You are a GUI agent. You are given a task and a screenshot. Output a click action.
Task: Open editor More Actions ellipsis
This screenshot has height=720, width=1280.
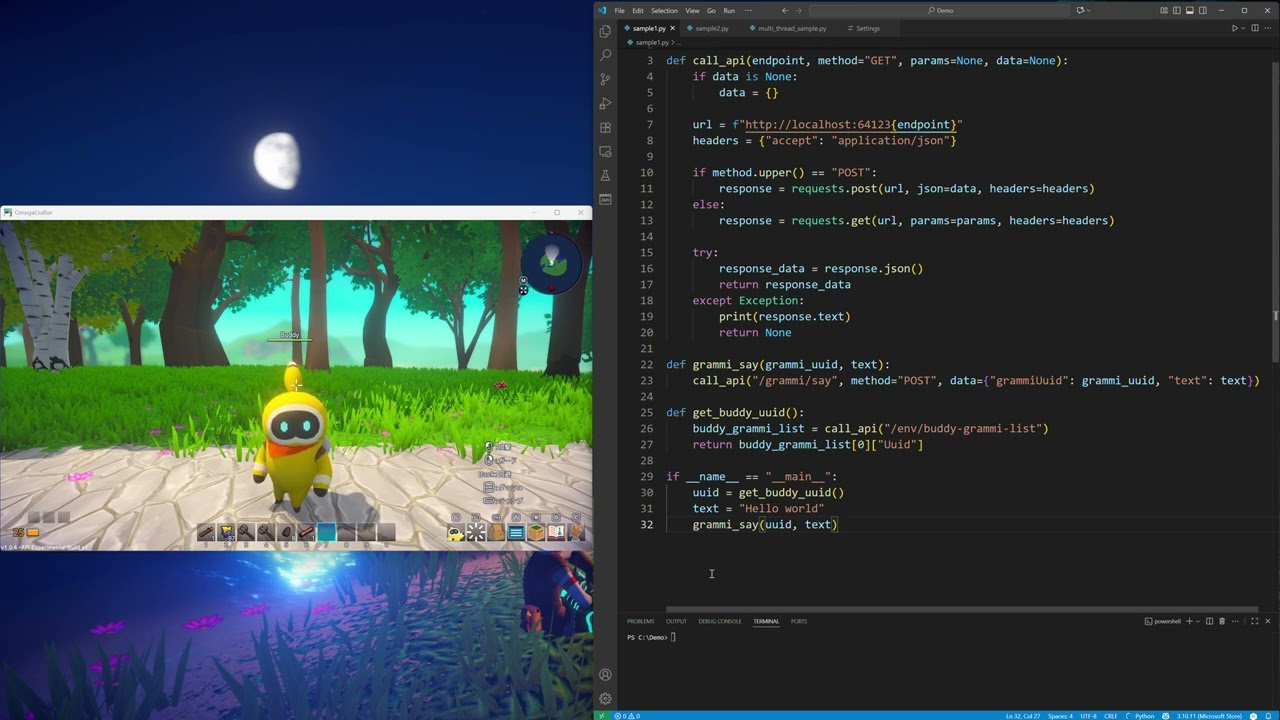1268,28
